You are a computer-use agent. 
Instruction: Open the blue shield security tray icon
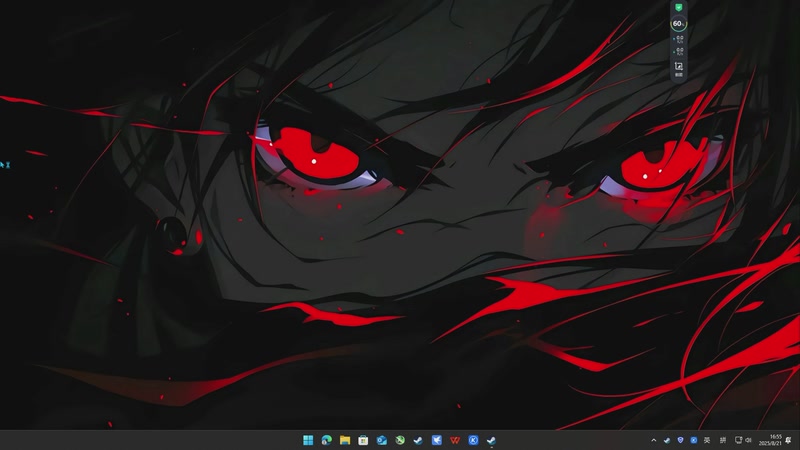point(680,440)
